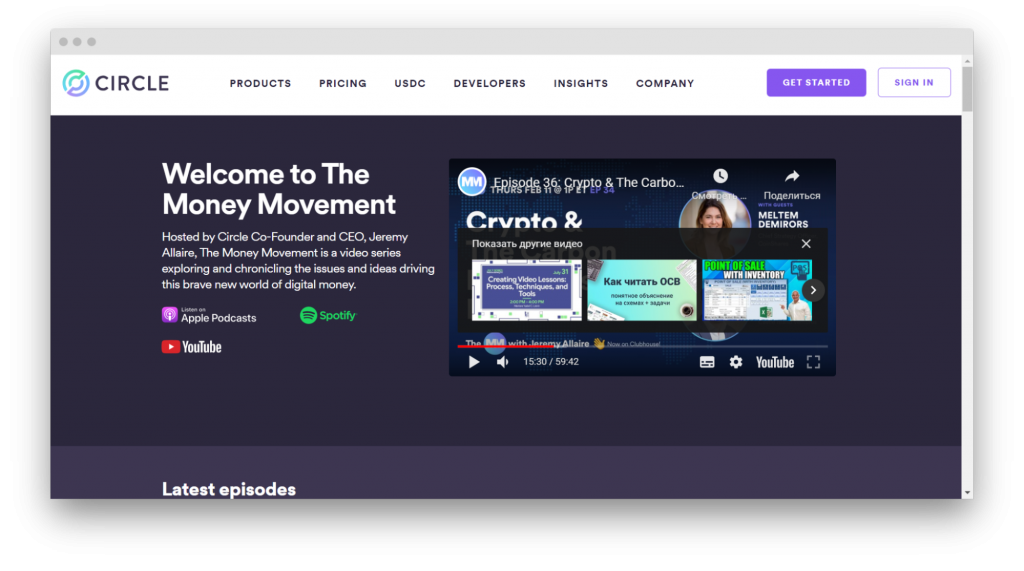Click the Get Started button
1024x571 pixels.
click(x=816, y=82)
